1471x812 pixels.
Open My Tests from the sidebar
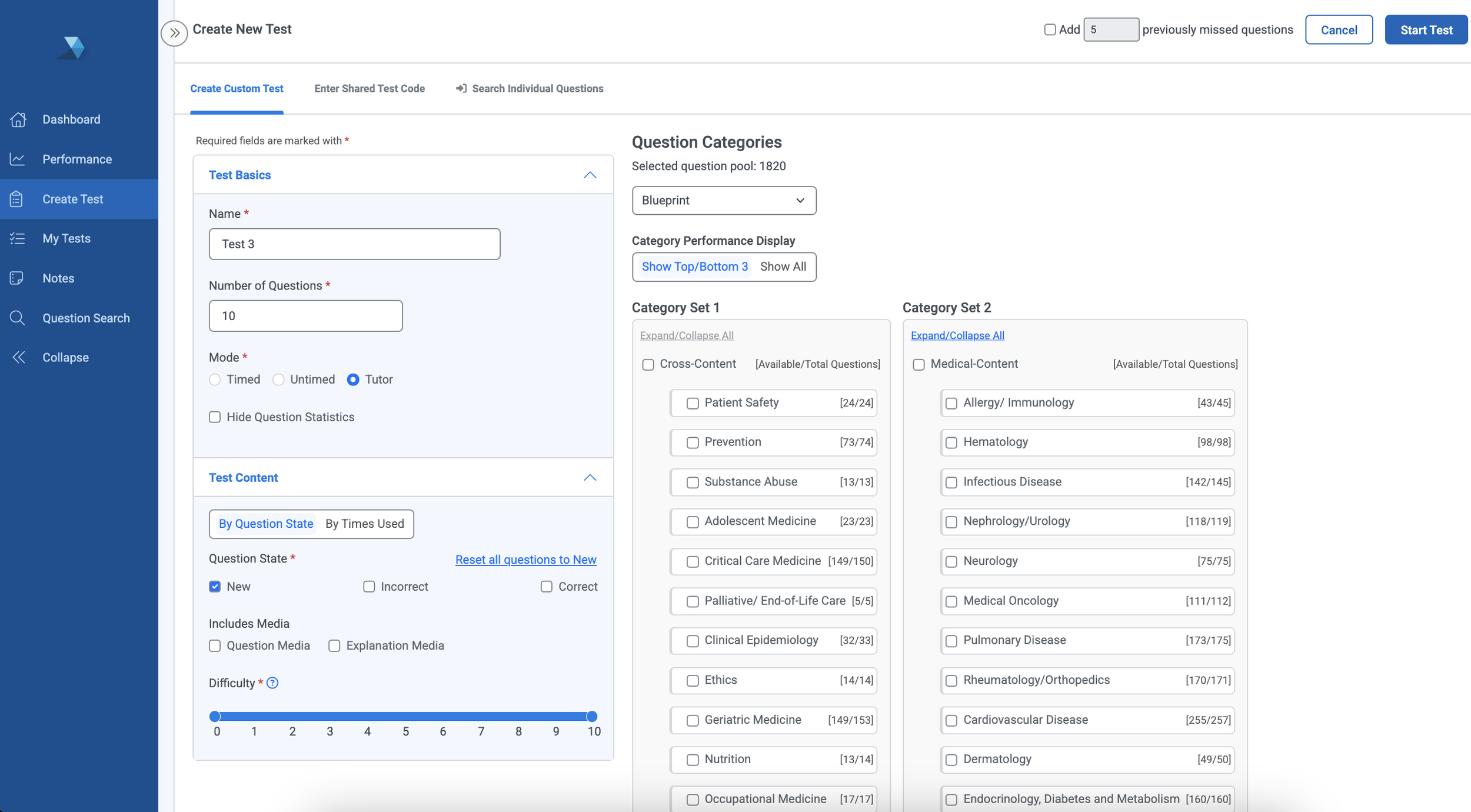click(x=66, y=238)
